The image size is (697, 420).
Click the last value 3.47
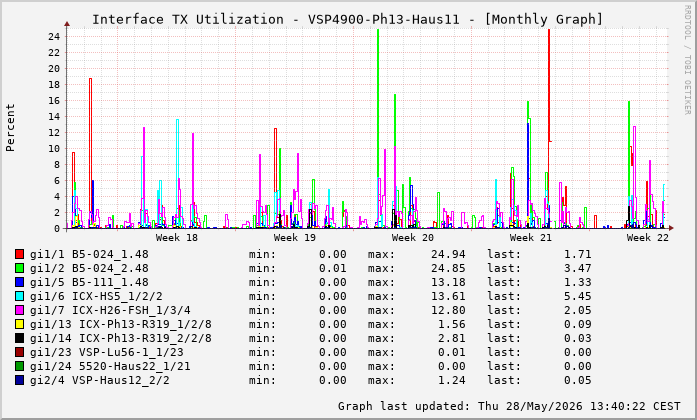578,268
